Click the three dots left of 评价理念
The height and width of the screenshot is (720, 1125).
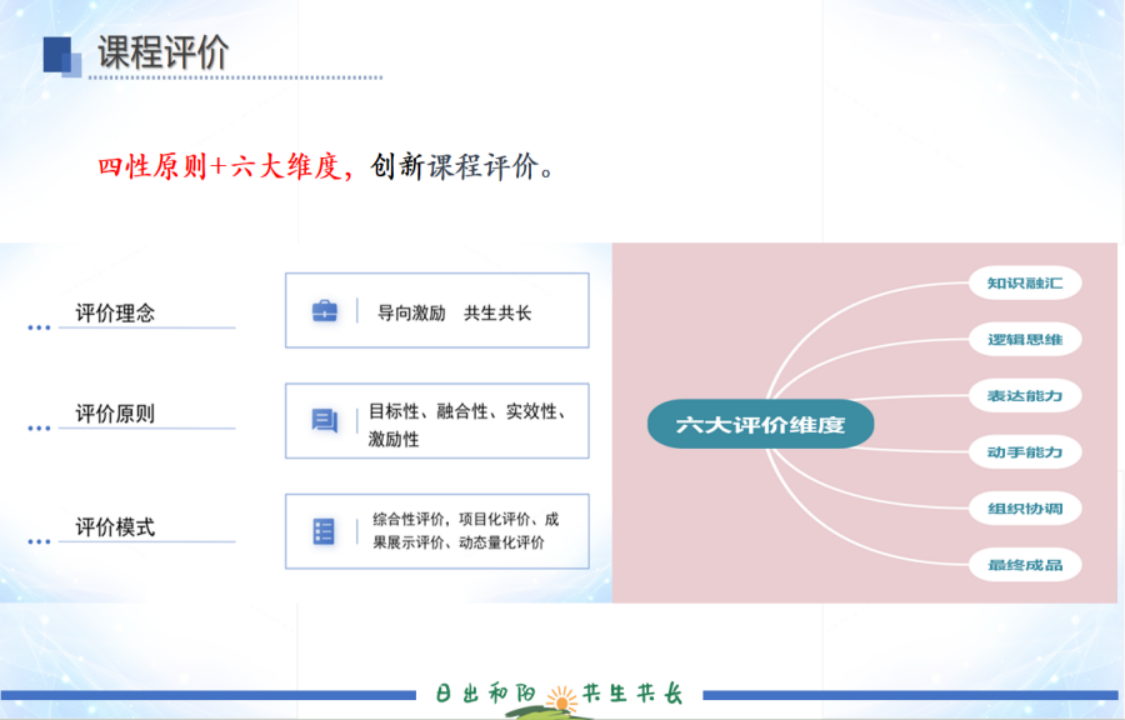click(x=39, y=327)
